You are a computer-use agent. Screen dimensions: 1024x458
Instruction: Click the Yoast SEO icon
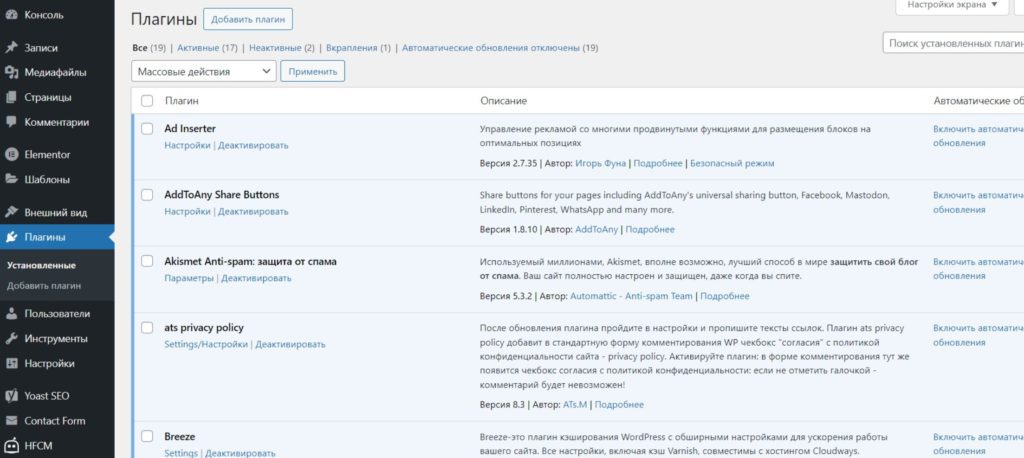tap(11, 396)
